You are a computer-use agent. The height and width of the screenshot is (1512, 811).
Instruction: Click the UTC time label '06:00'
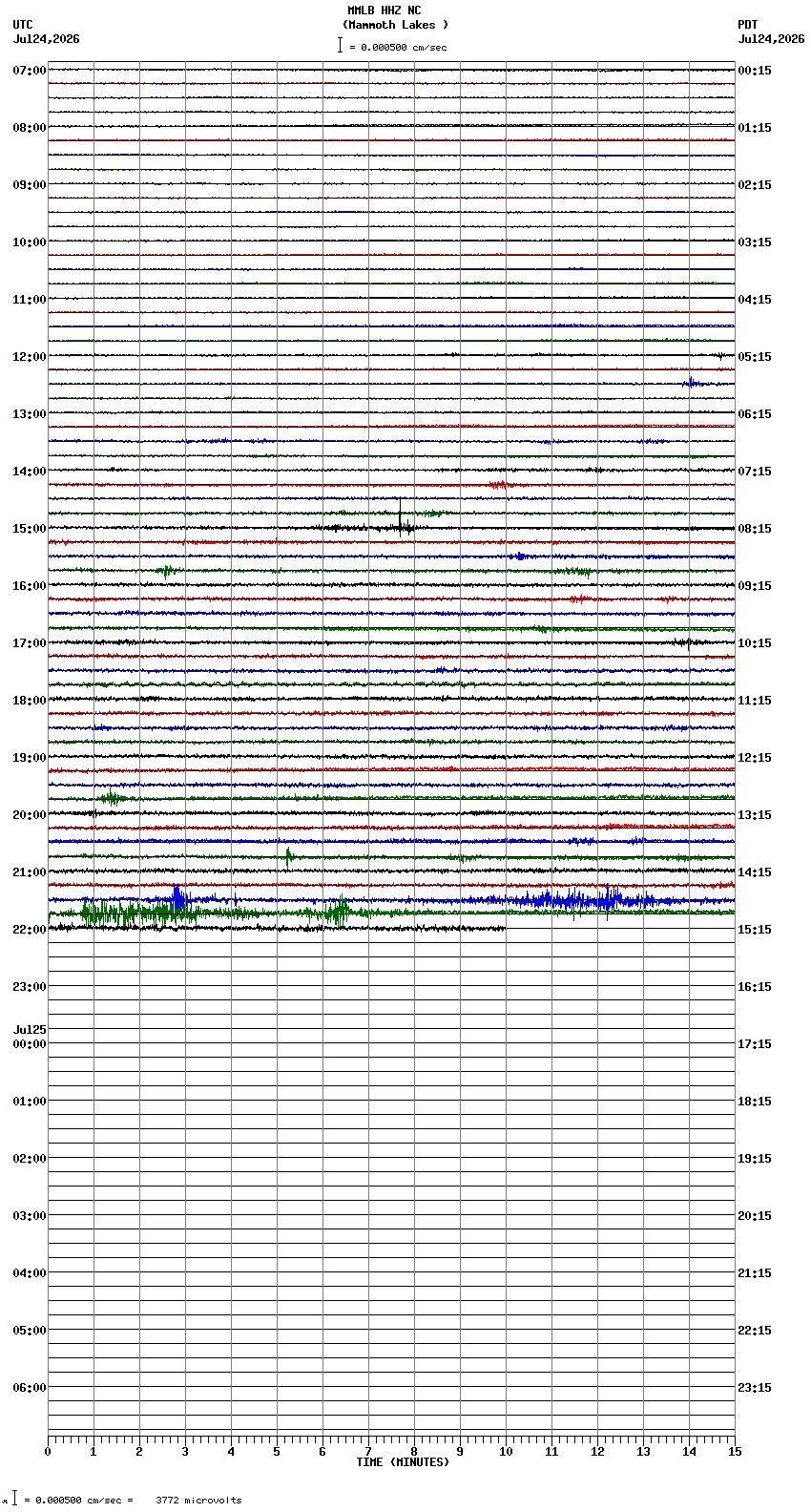30,1388
